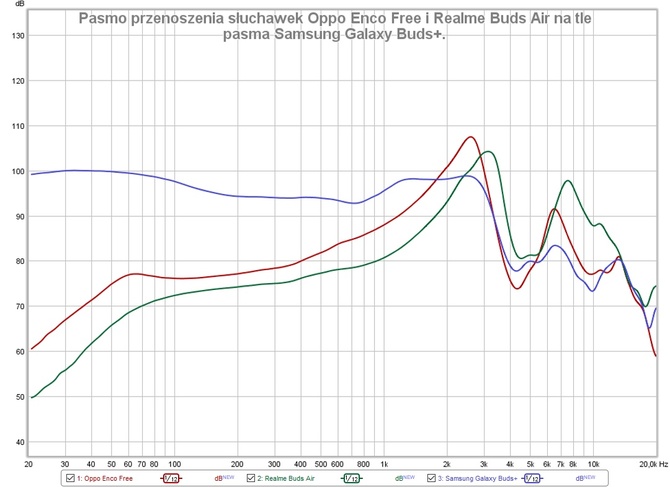The width and height of the screenshot is (670, 487).
Task: Click the 90 value on the dB axis
Action: pyautogui.click(x=20, y=217)
